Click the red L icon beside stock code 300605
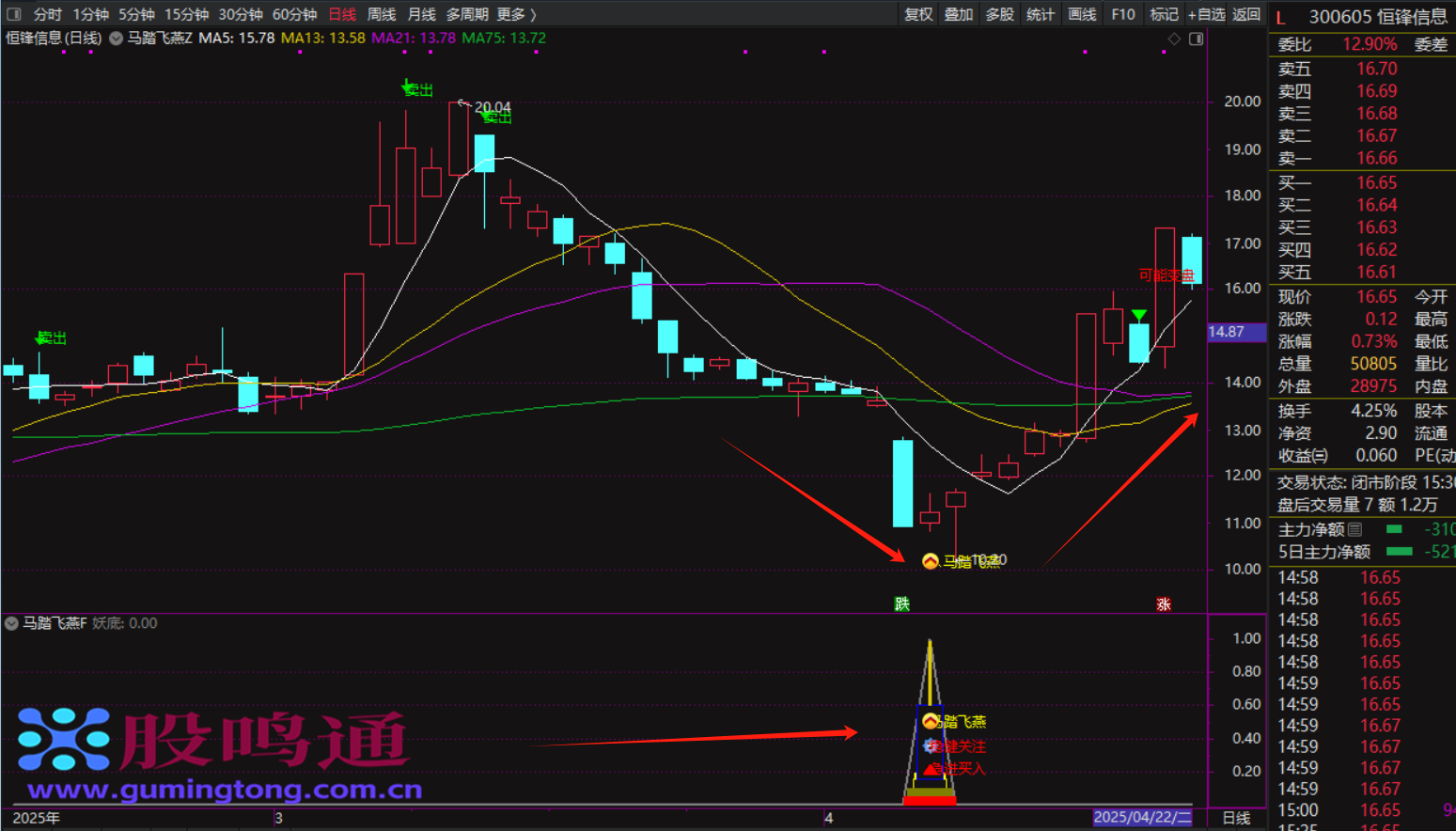Screen dimensions: 1456x831 coord(1280,17)
